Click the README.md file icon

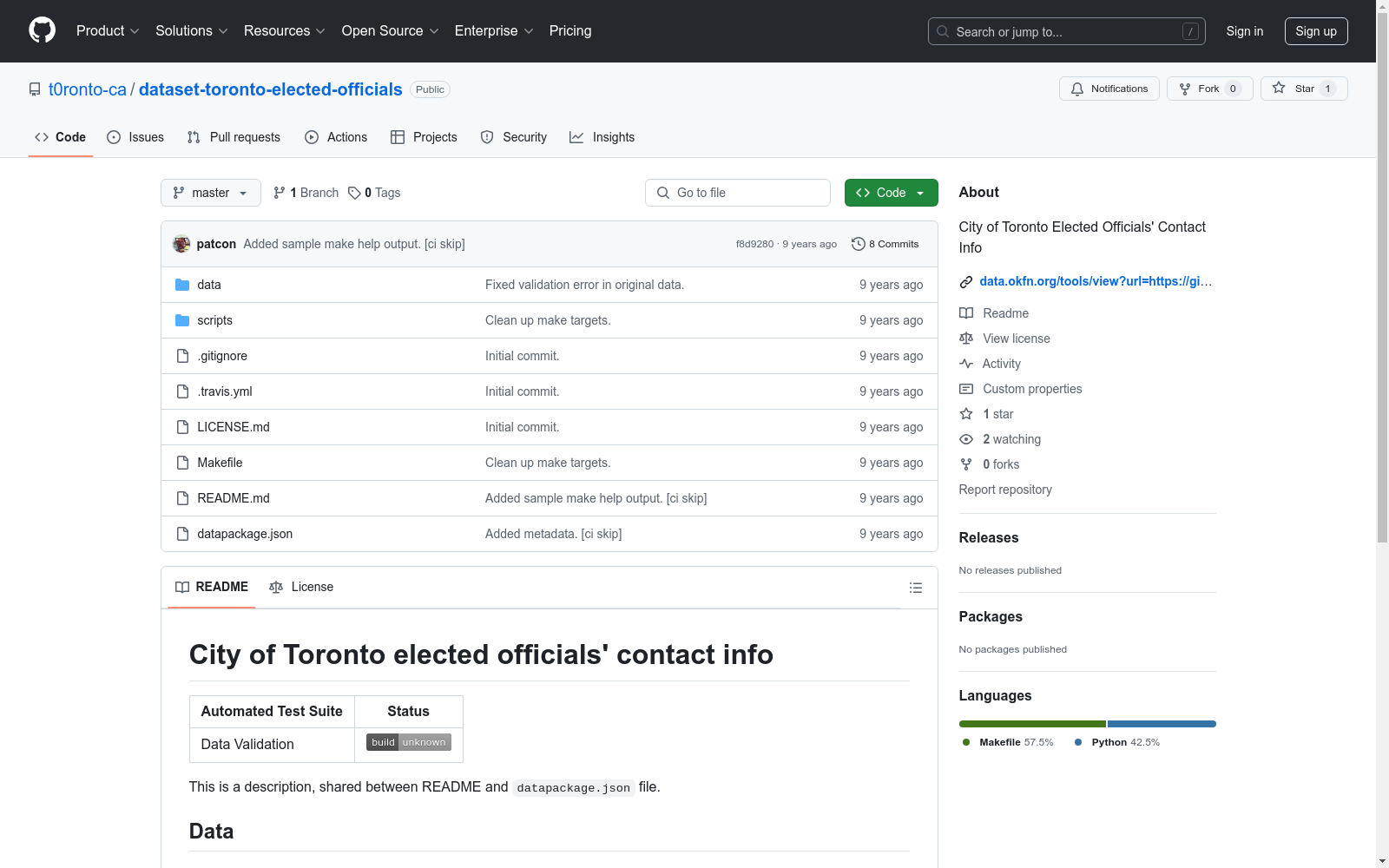(182, 498)
